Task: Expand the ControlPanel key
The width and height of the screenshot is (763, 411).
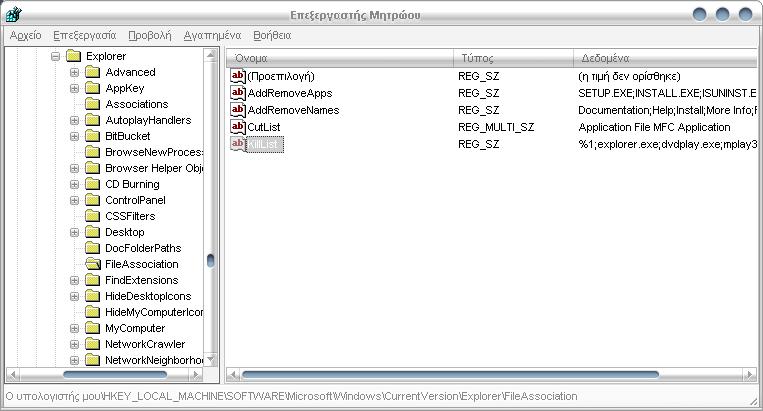Action: [x=74, y=200]
